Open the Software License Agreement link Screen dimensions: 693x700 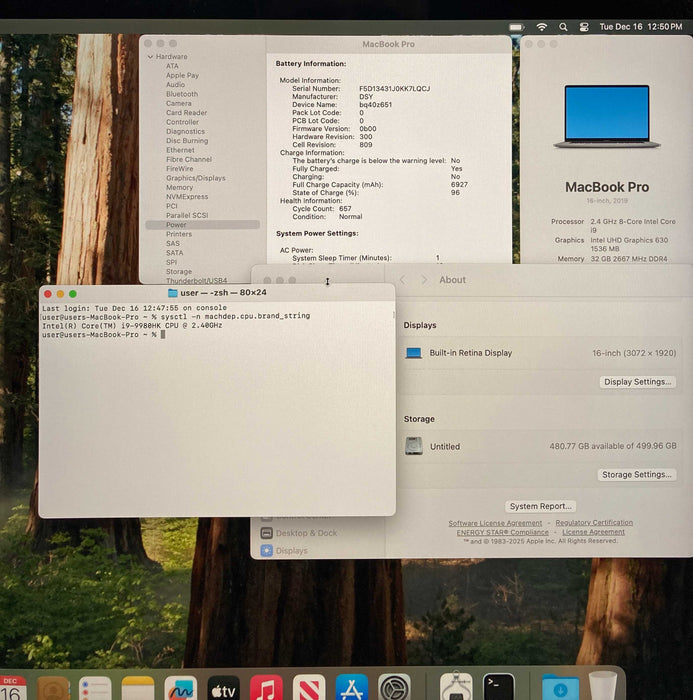click(x=495, y=523)
